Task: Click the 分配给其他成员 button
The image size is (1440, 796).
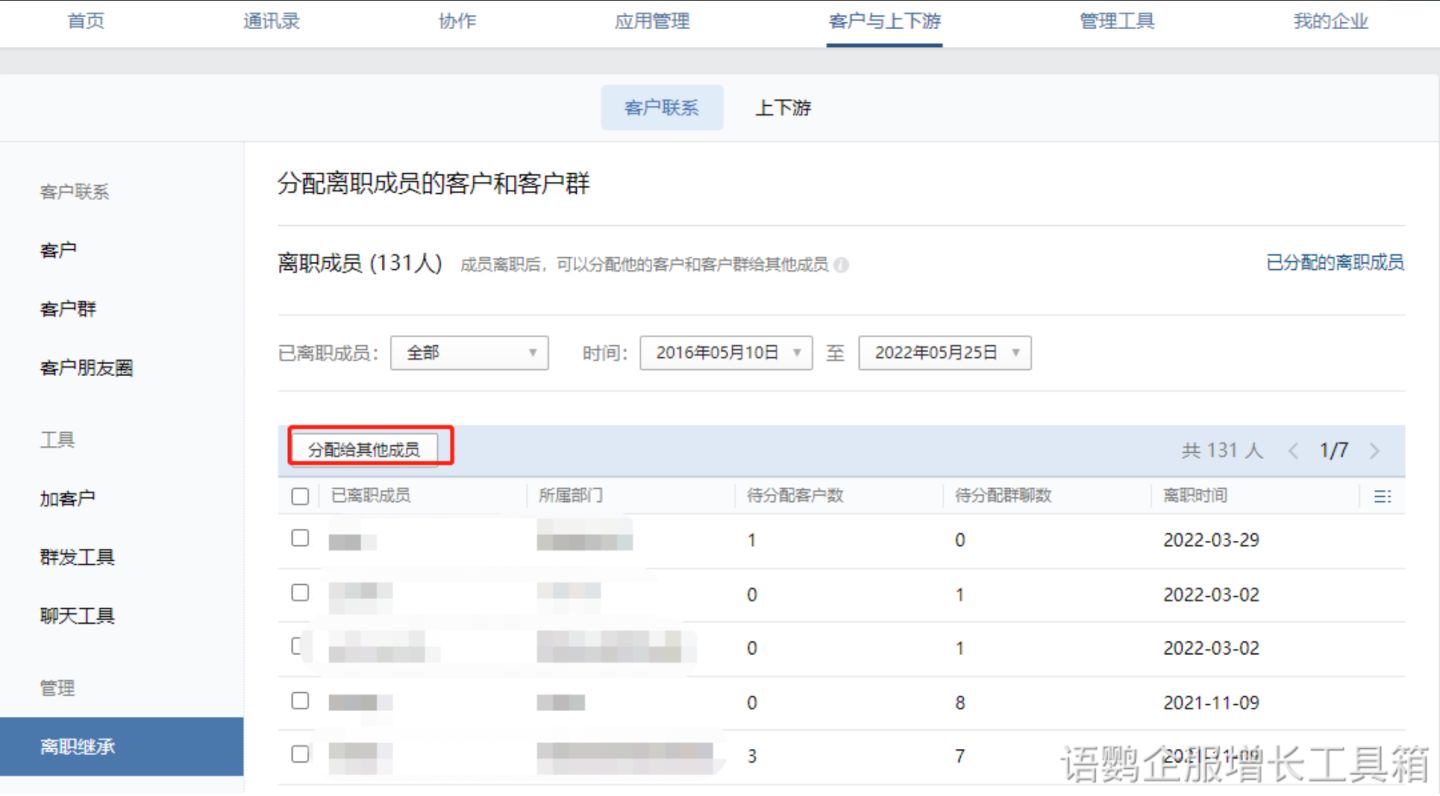Action: point(363,450)
